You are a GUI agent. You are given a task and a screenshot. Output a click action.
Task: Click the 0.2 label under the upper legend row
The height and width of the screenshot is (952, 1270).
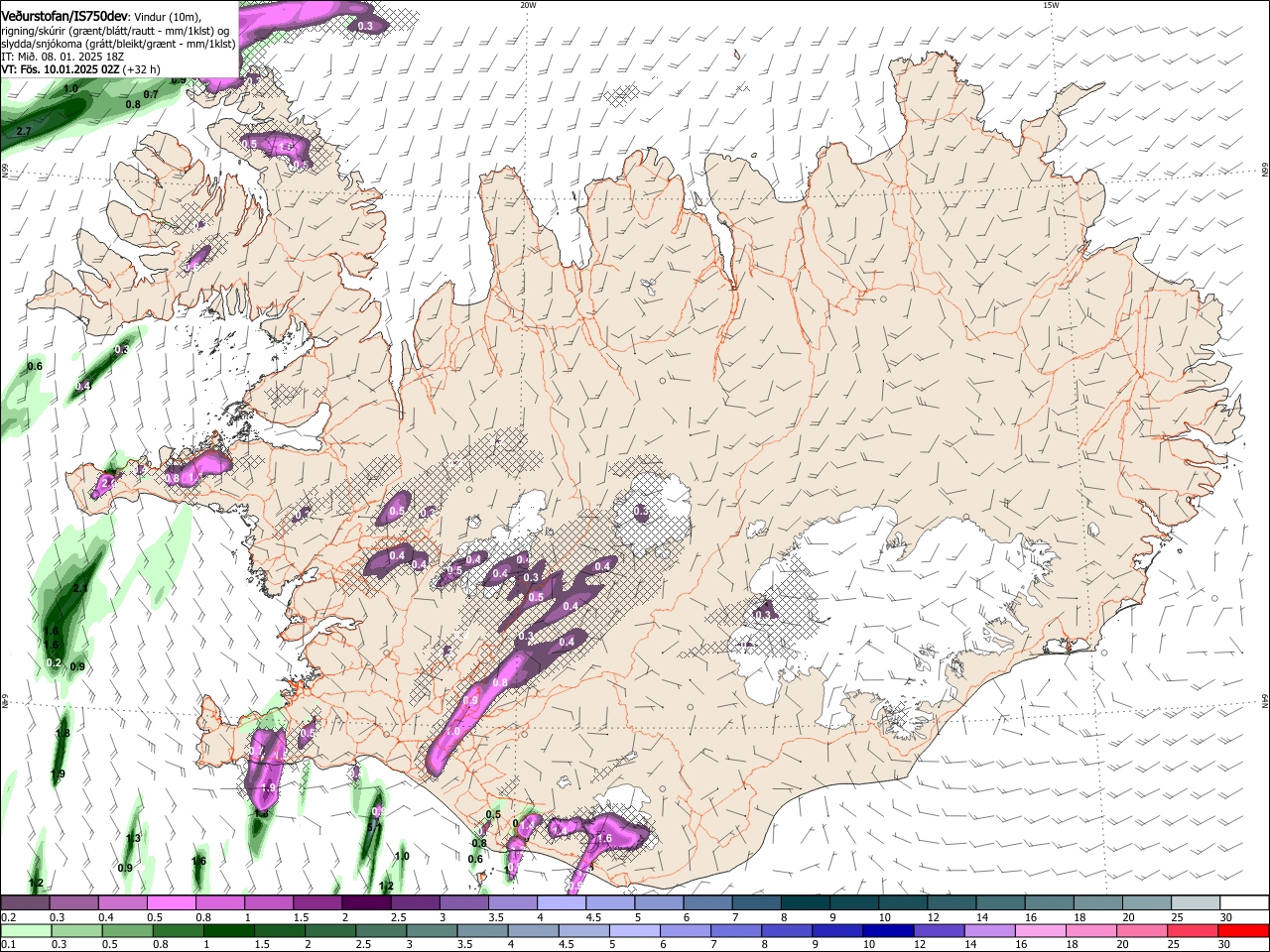tap(8, 917)
